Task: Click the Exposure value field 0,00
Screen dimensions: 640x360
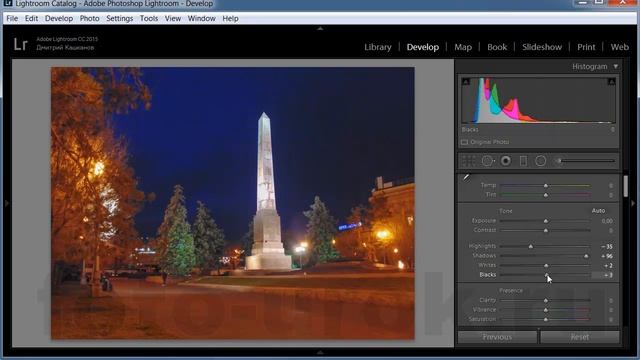Action: [x=607, y=221]
